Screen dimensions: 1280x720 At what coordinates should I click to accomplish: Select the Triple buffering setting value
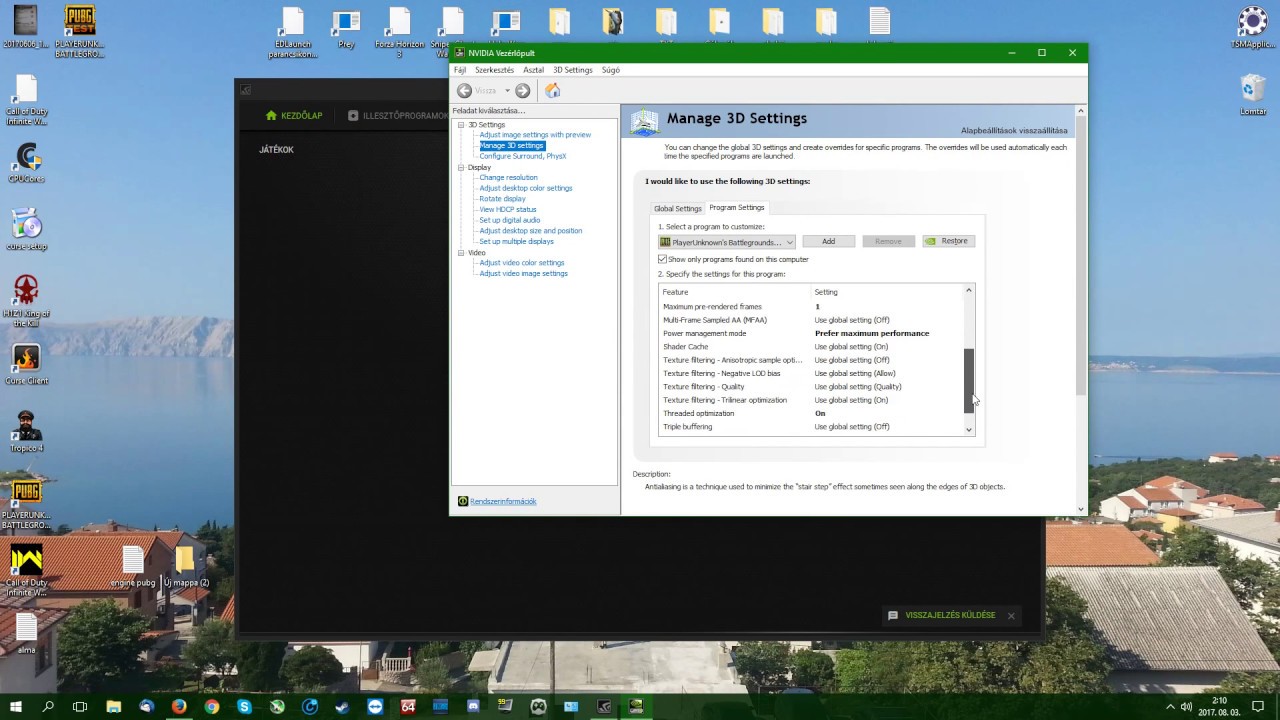click(852, 427)
